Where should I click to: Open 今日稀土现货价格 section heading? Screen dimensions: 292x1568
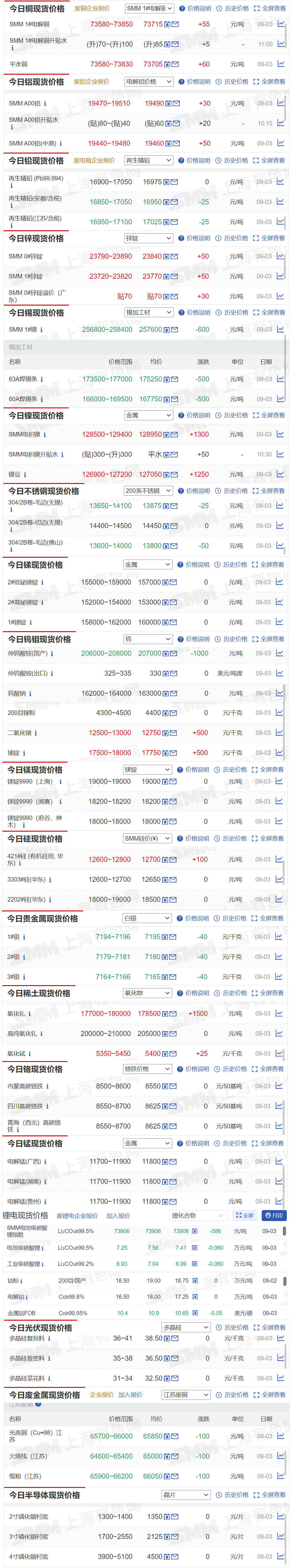tap(38, 993)
